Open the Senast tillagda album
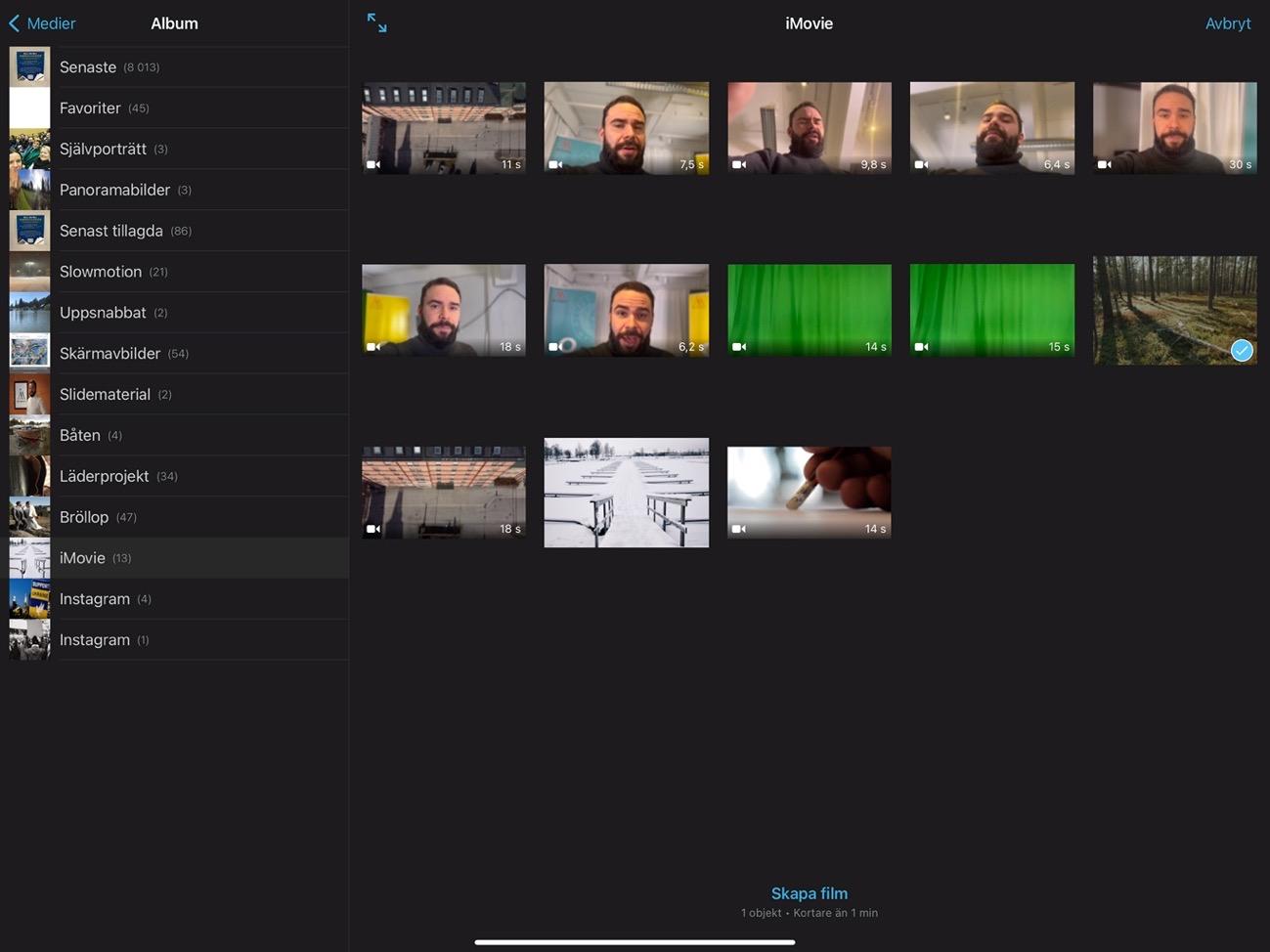1270x952 pixels. tap(174, 231)
